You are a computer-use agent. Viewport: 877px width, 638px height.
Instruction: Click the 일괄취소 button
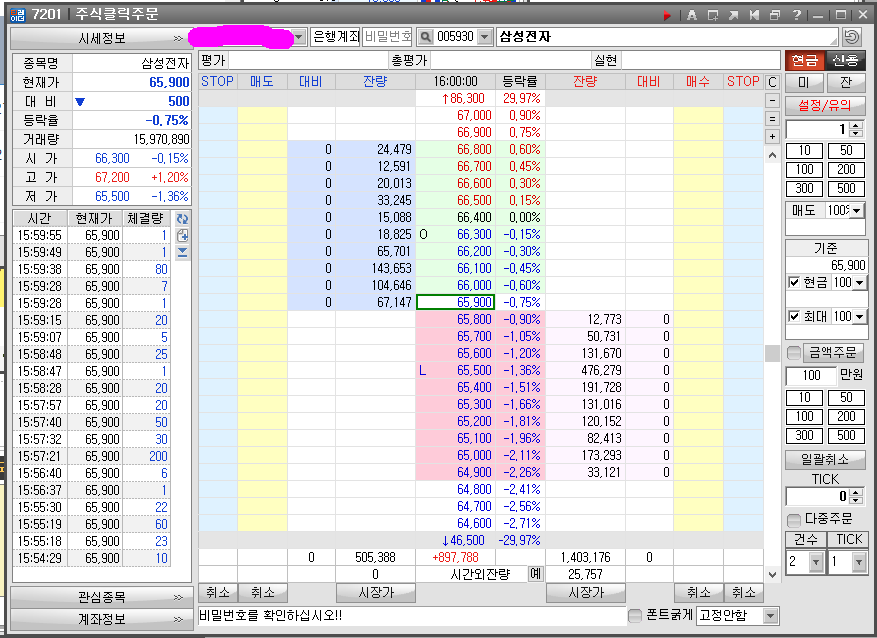(x=825, y=460)
